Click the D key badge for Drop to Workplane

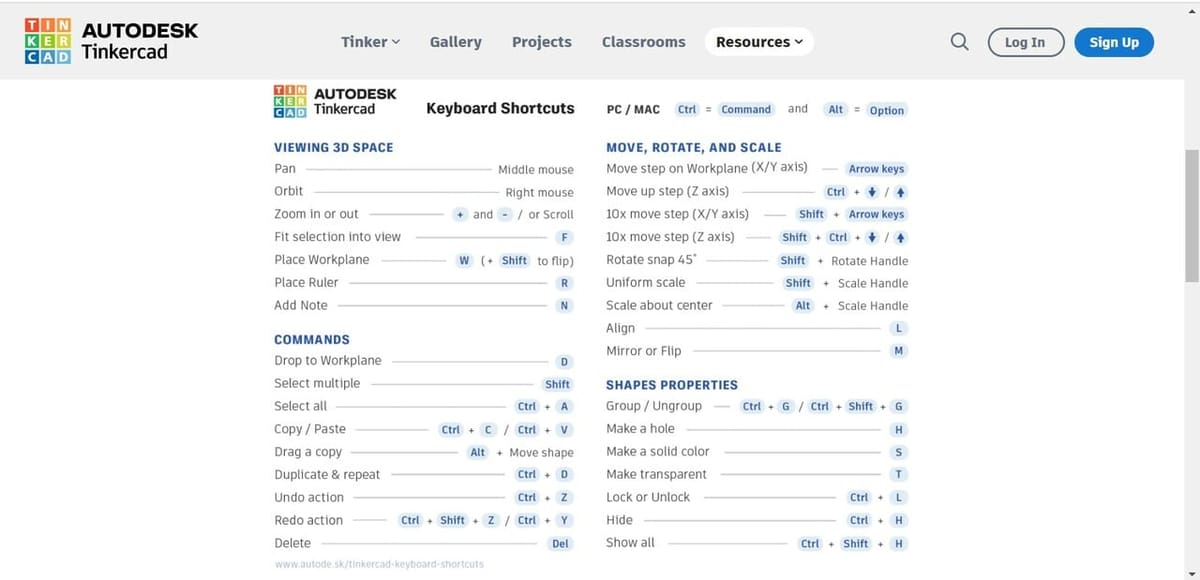pyautogui.click(x=564, y=361)
